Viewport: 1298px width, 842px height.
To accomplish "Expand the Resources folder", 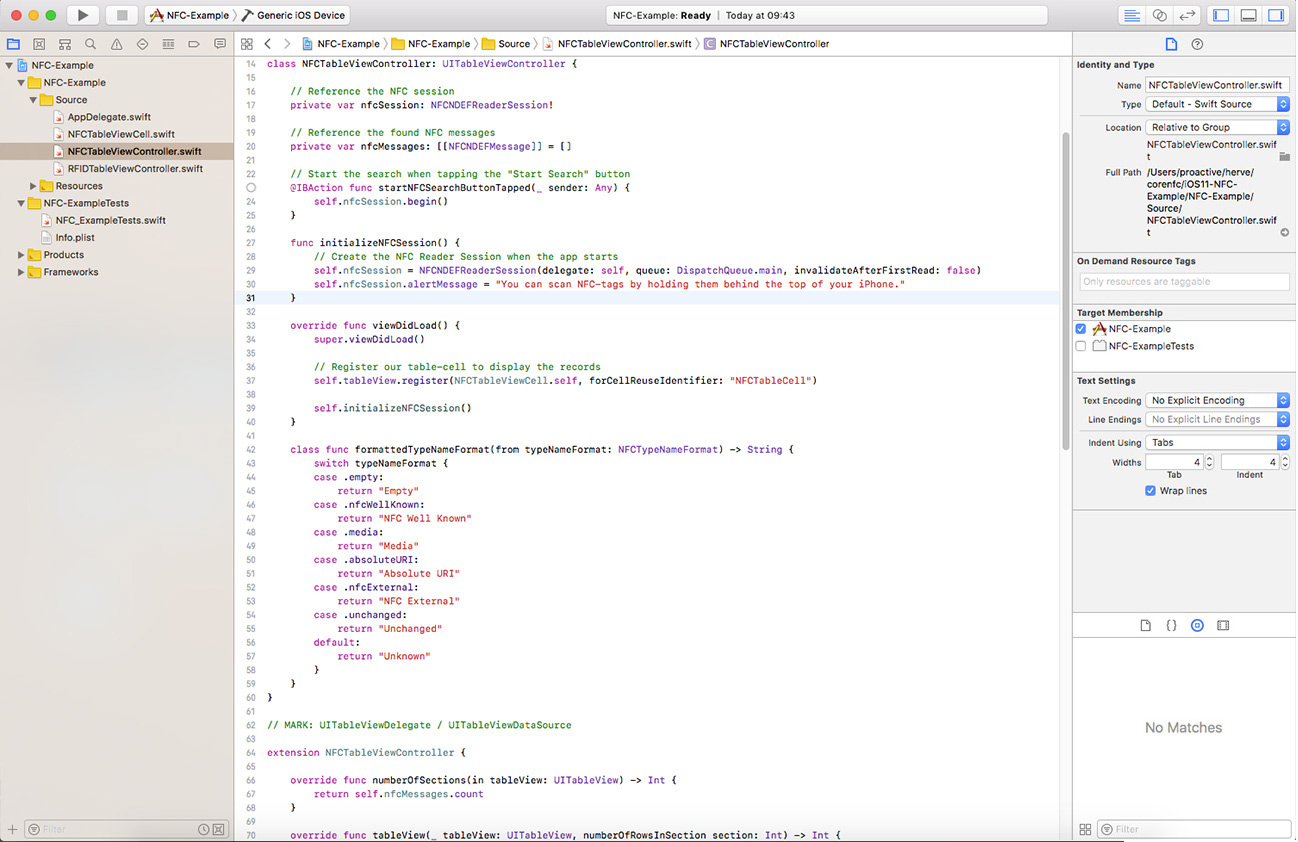I will tap(34, 186).
